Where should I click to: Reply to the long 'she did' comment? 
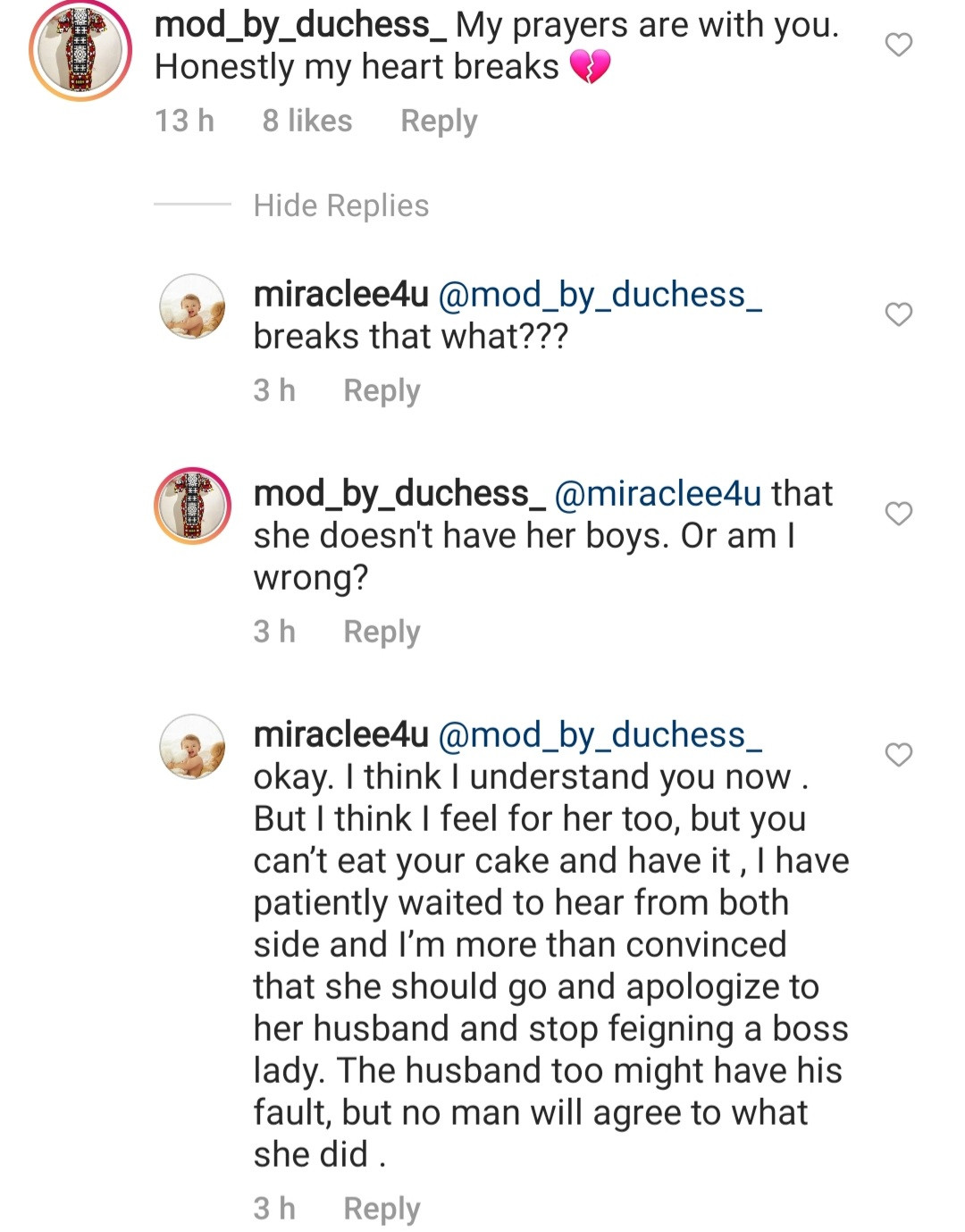pos(382,1209)
